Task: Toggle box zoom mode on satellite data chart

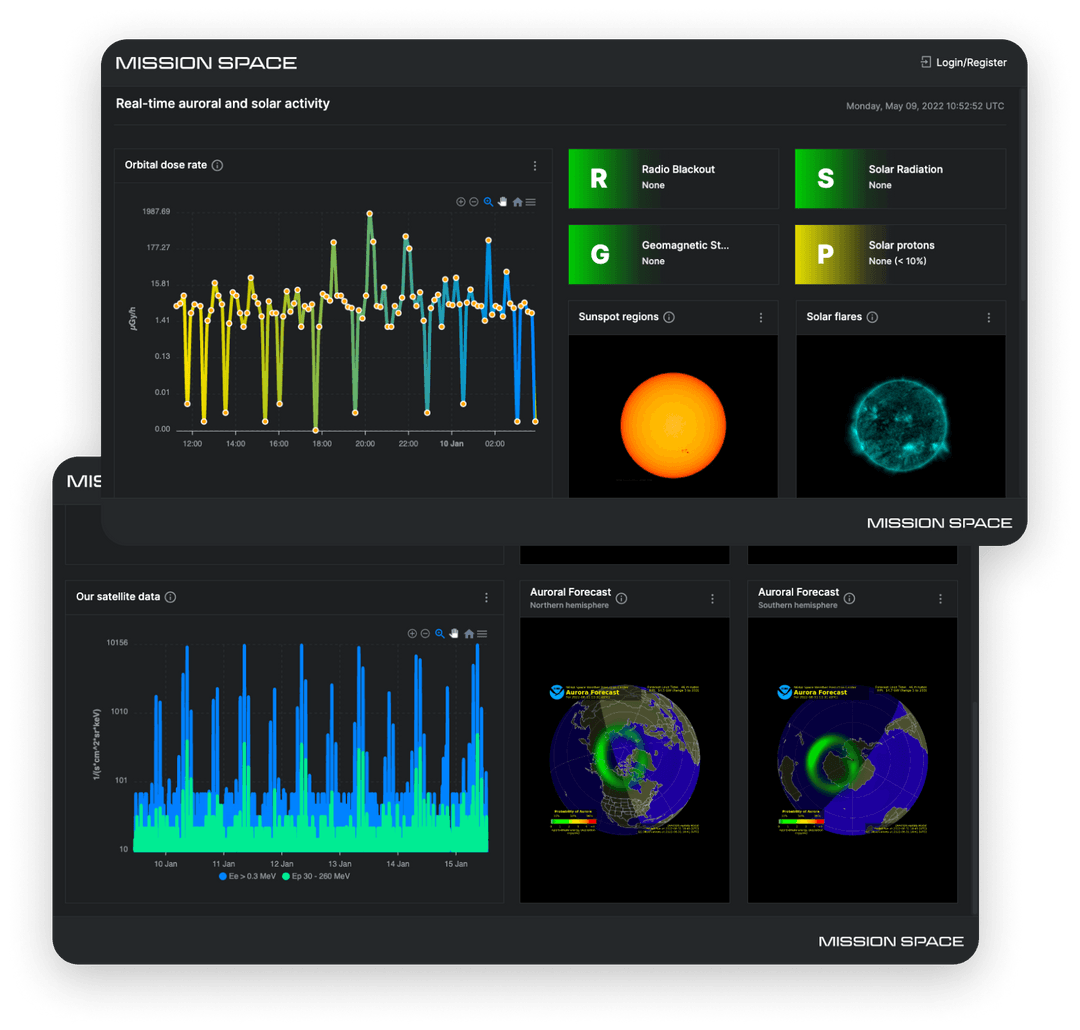Action: [440, 634]
